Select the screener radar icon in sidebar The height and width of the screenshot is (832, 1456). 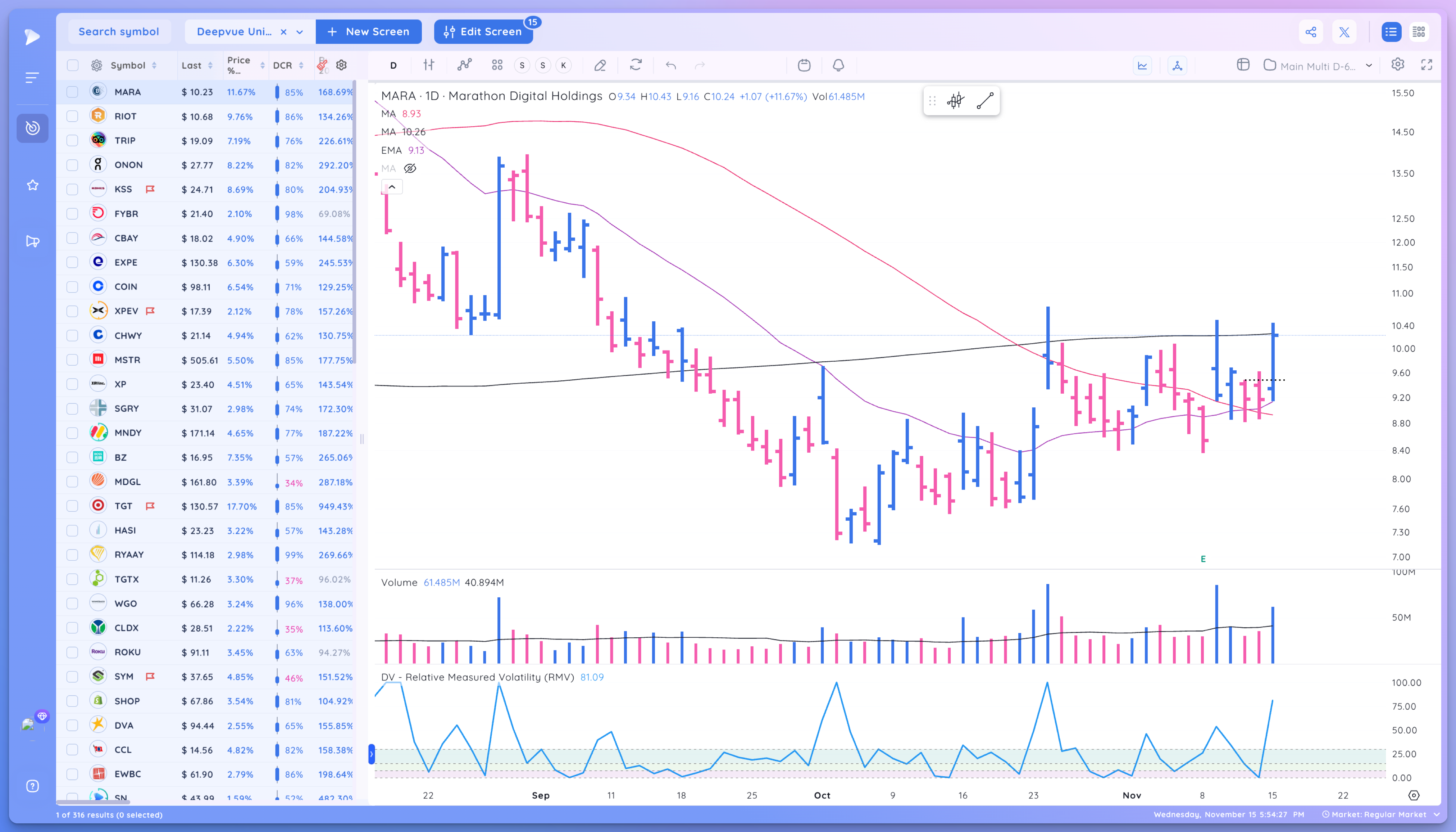32,128
